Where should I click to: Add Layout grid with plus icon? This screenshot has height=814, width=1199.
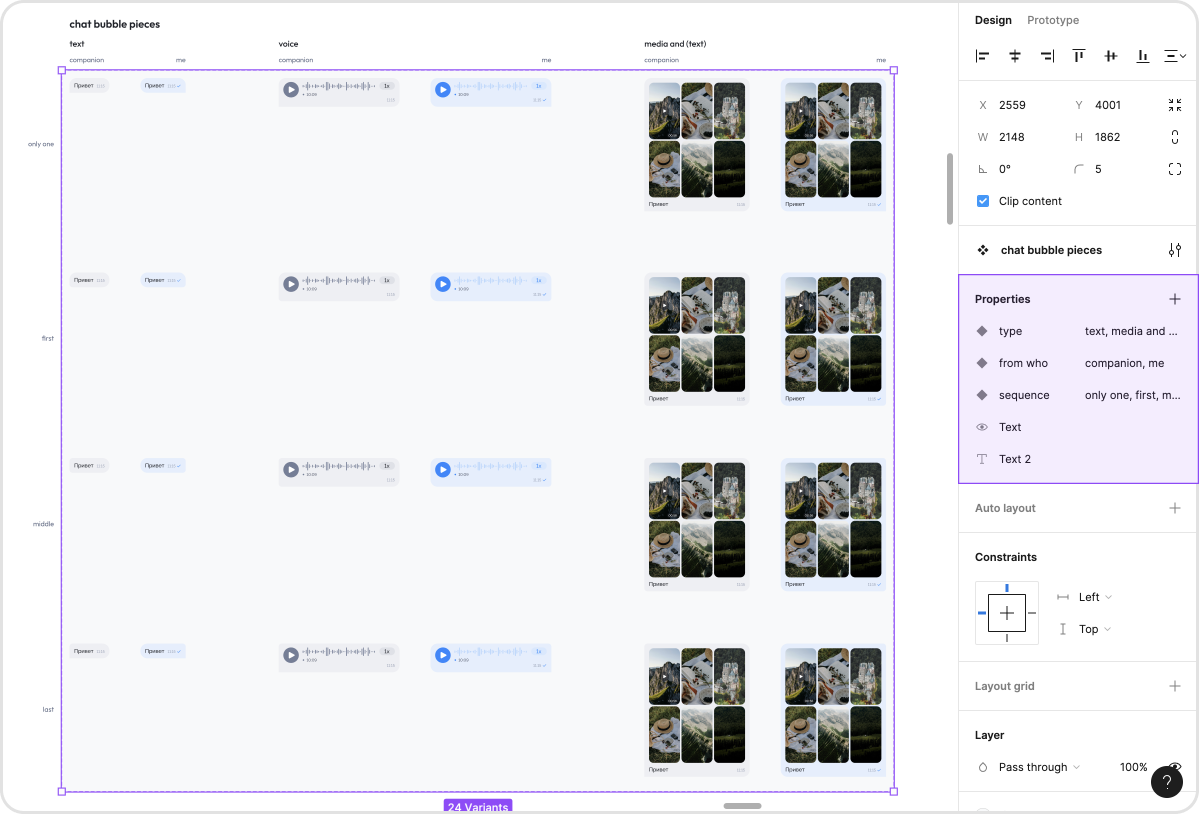pos(1175,686)
